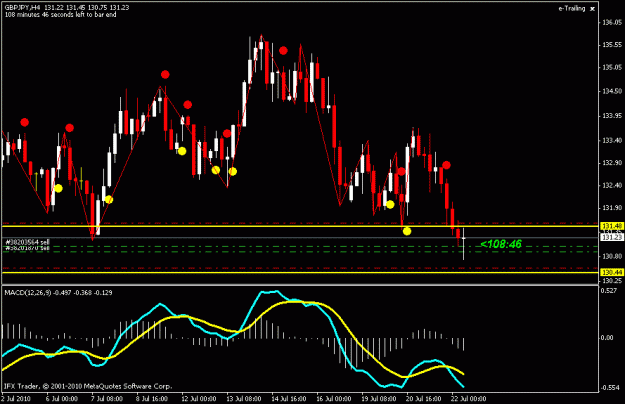Click the 20 Jul 16:00 time axis label
Viewport: 625px width, 404px height.
[425, 398]
